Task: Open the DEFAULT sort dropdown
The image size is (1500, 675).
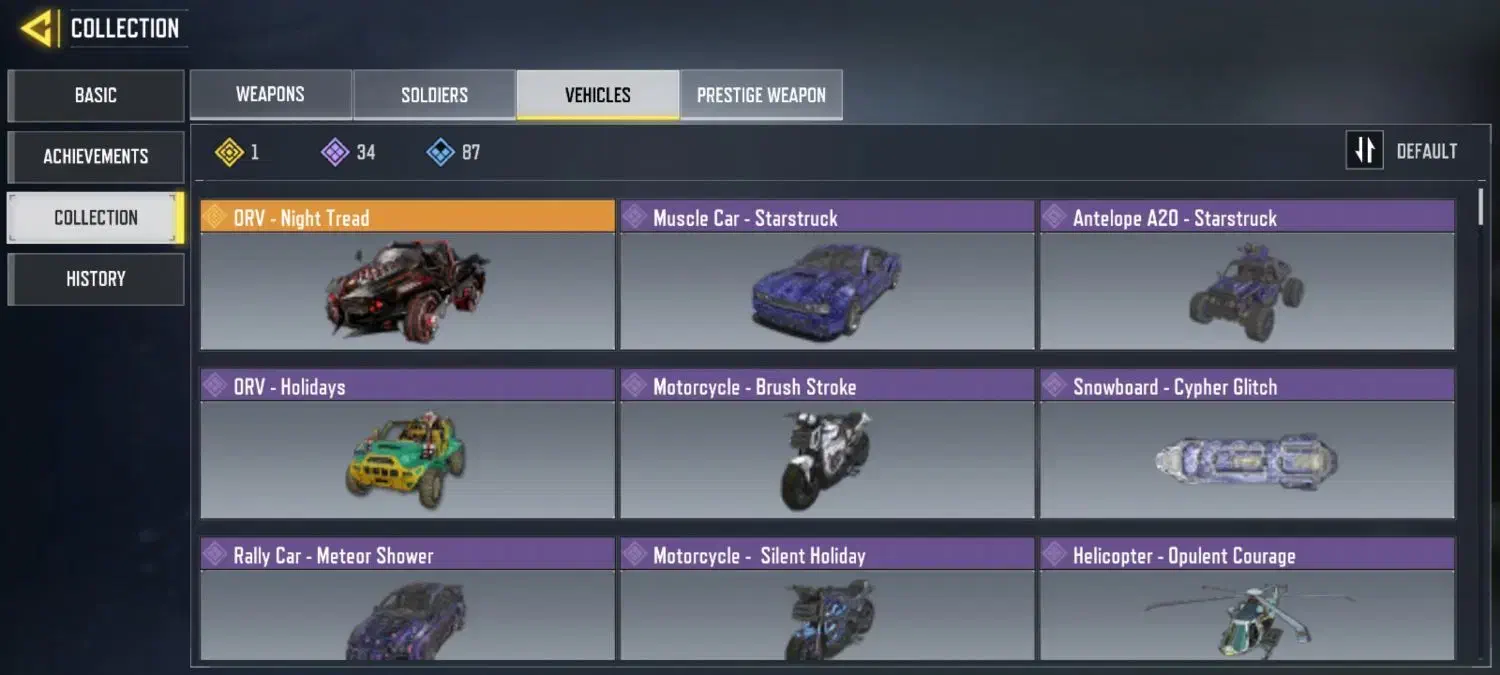Action: tap(1426, 152)
